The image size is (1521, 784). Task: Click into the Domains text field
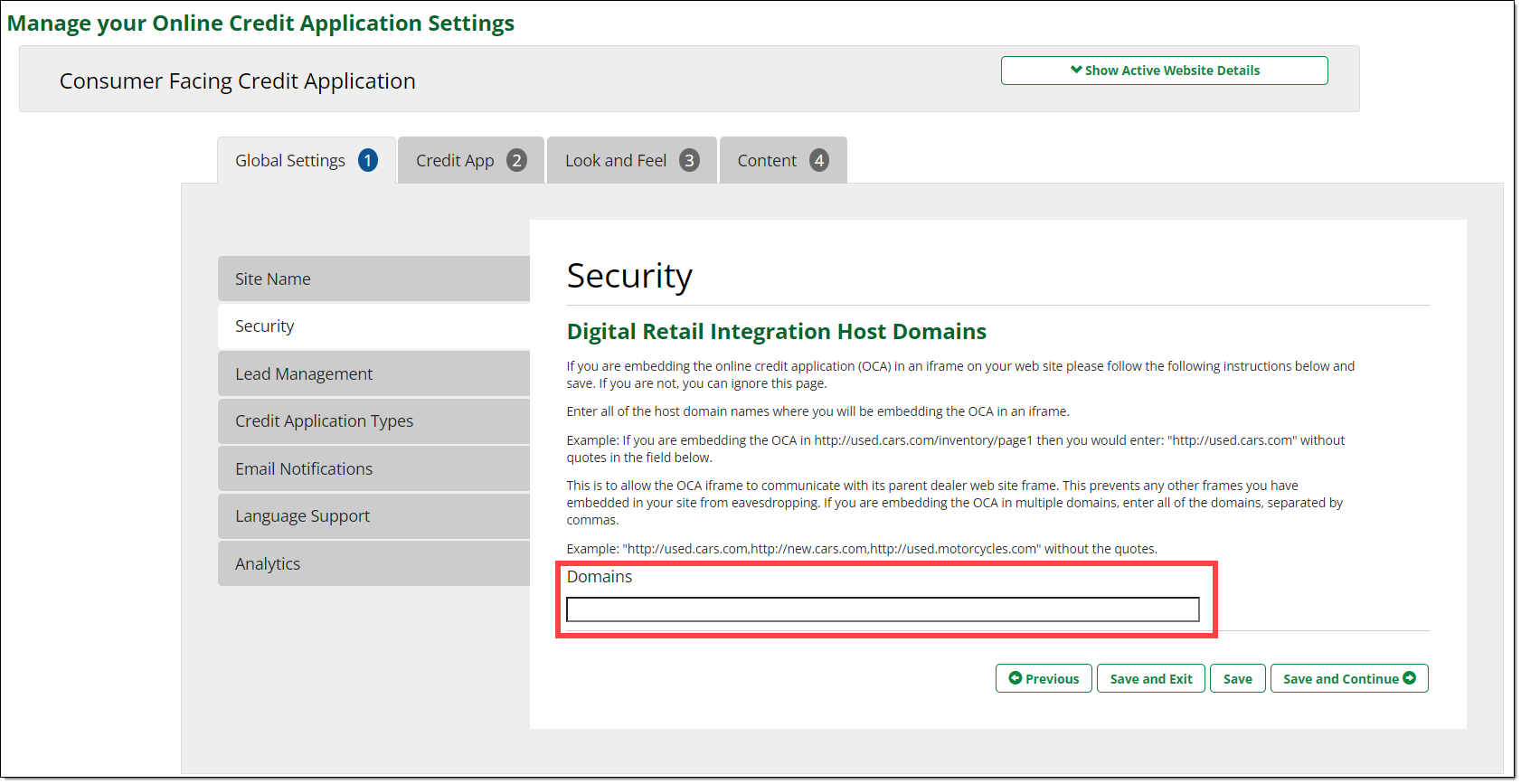pos(883,609)
